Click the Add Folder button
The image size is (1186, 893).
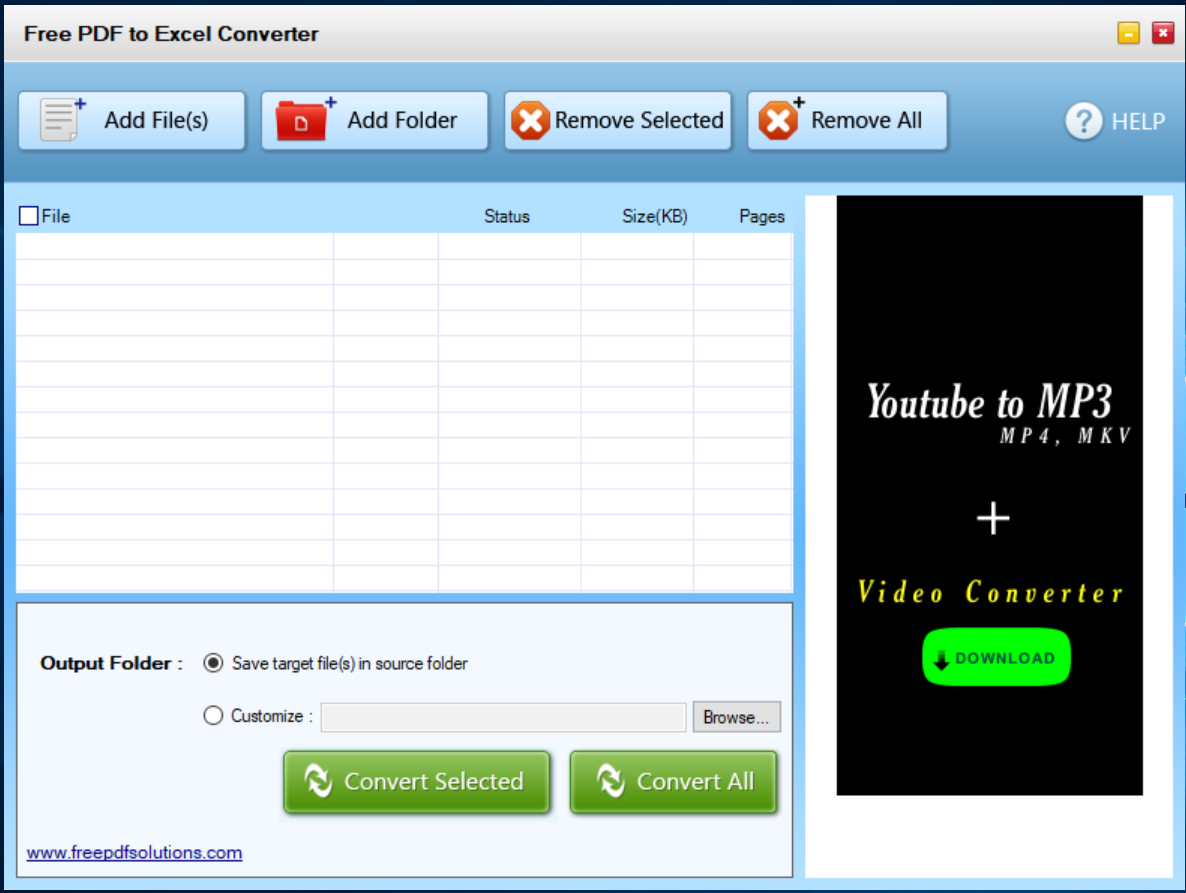click(374, 121)
